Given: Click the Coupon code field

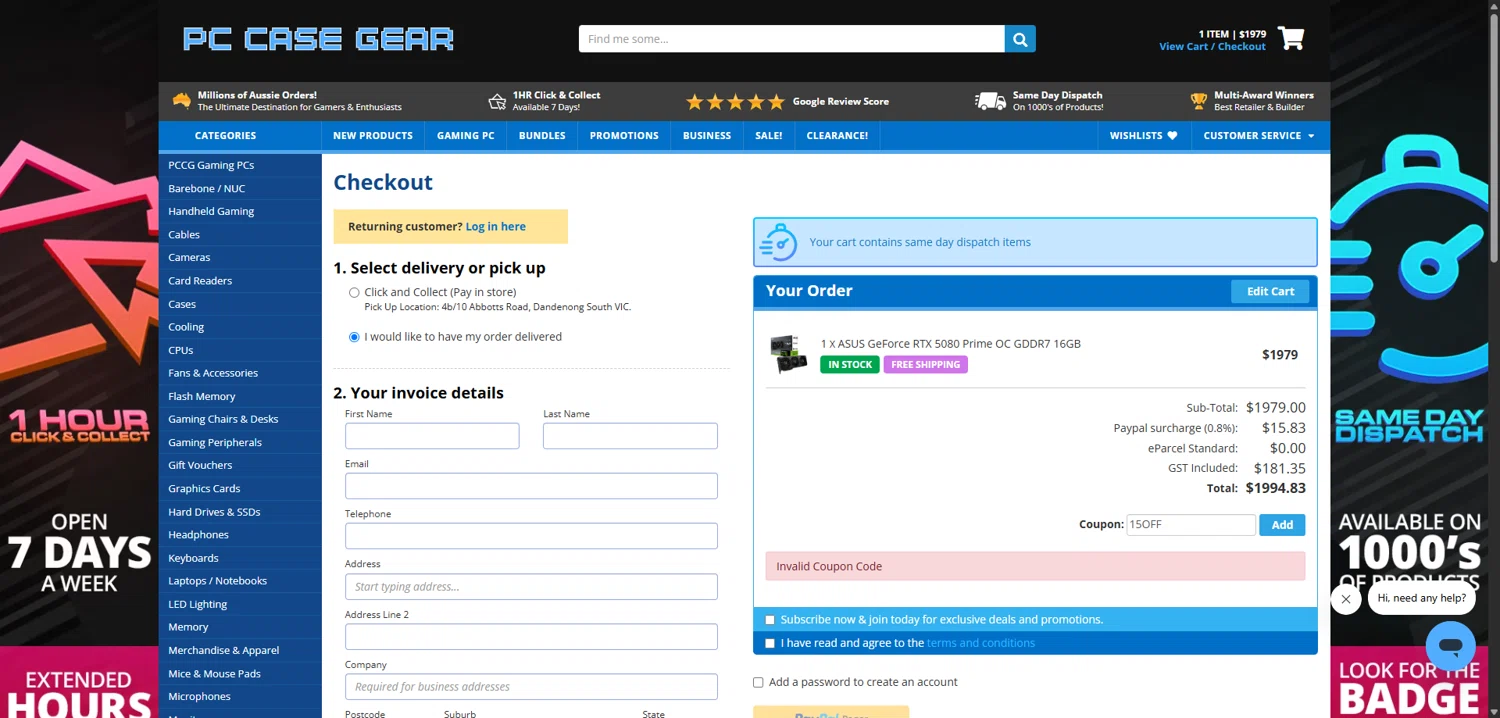Looking at the screenshot, I should point(1190,525).
